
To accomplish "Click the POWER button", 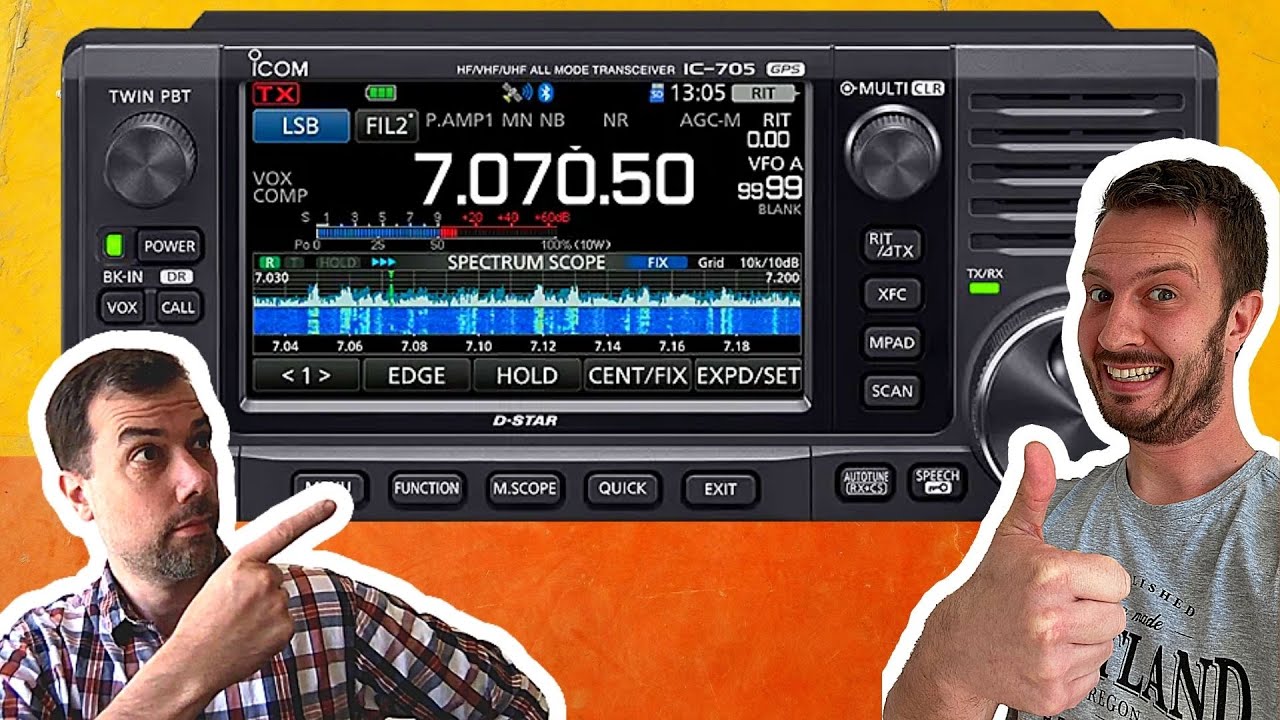I will [169, 246].
